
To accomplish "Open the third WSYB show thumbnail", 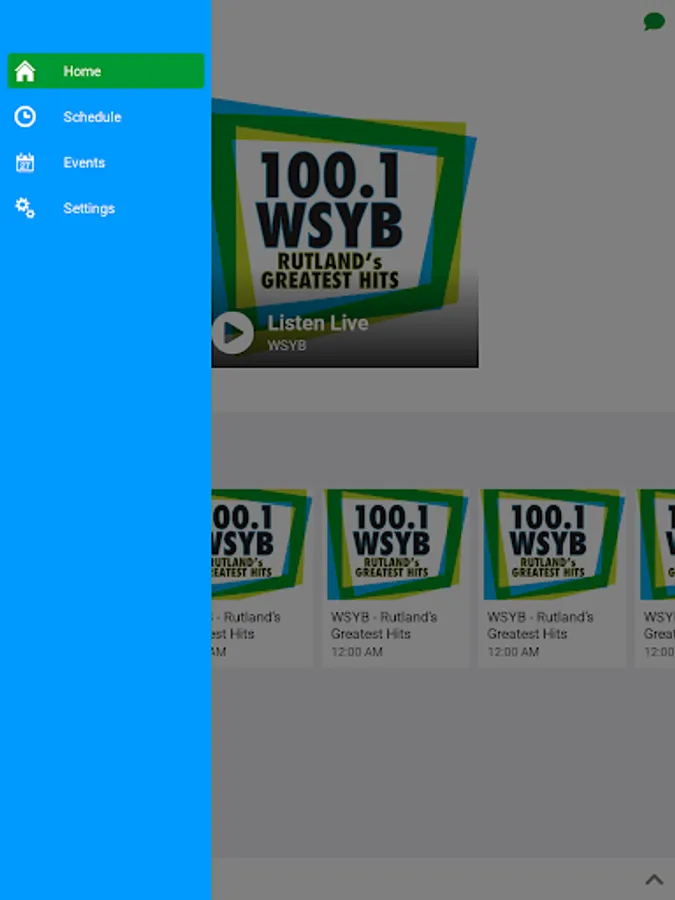I will (552, 544).
